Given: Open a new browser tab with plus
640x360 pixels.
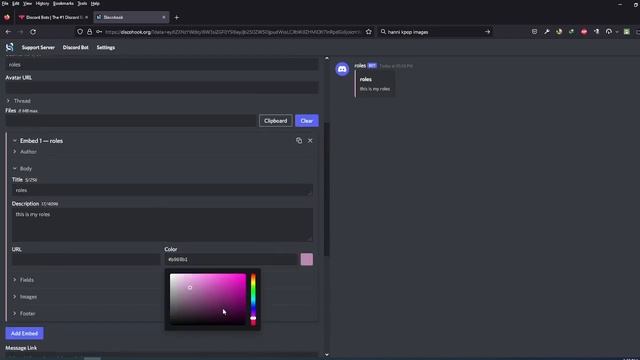Looking at the screenshot, I should [x=177, y=18].
